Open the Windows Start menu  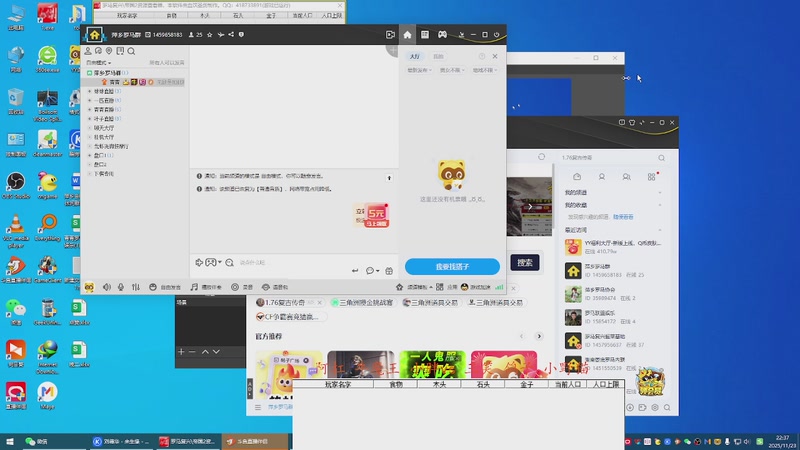click(10, 441)
